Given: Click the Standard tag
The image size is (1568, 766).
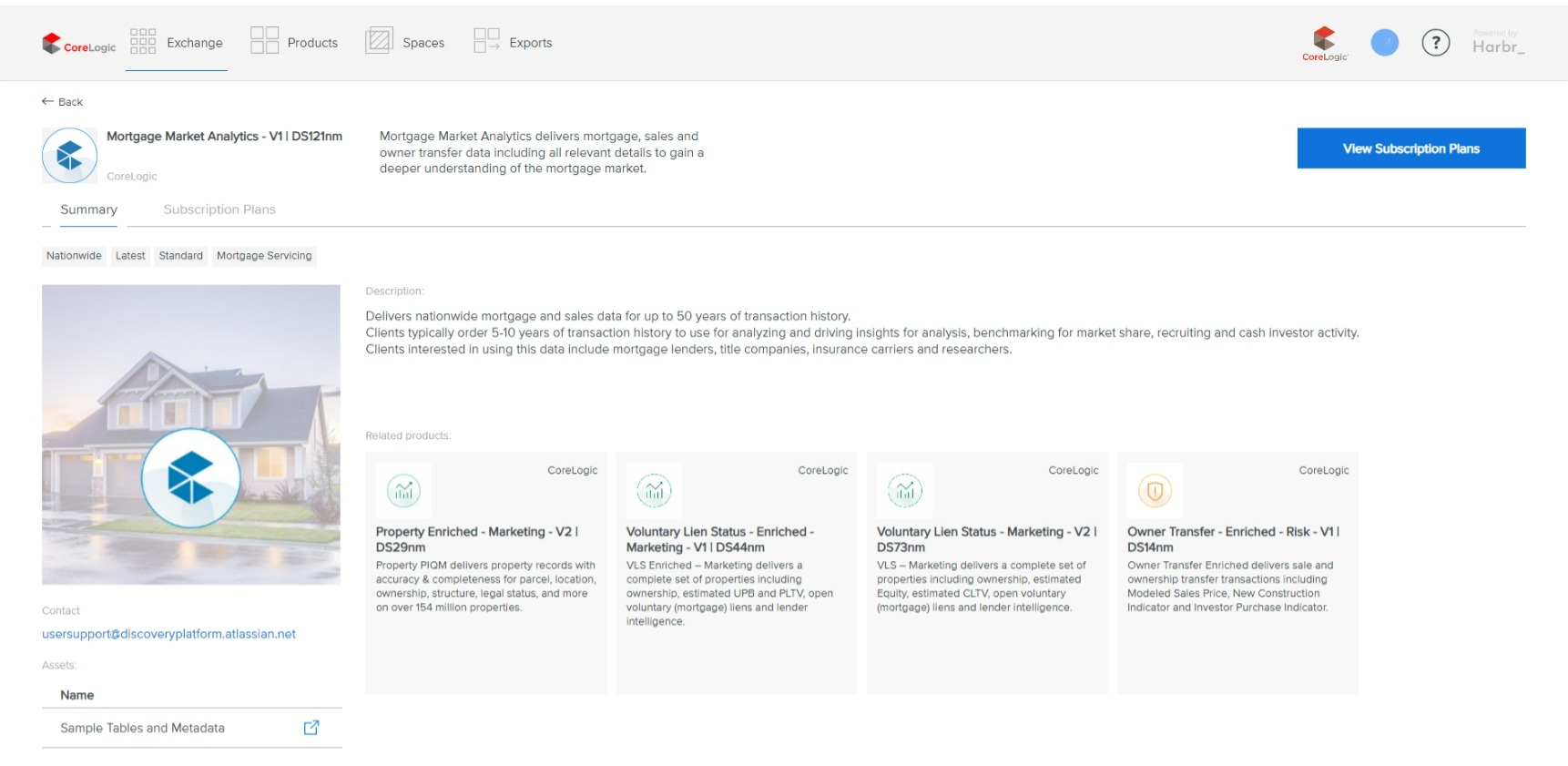Looking at the screenshot, I should [180, 256].
